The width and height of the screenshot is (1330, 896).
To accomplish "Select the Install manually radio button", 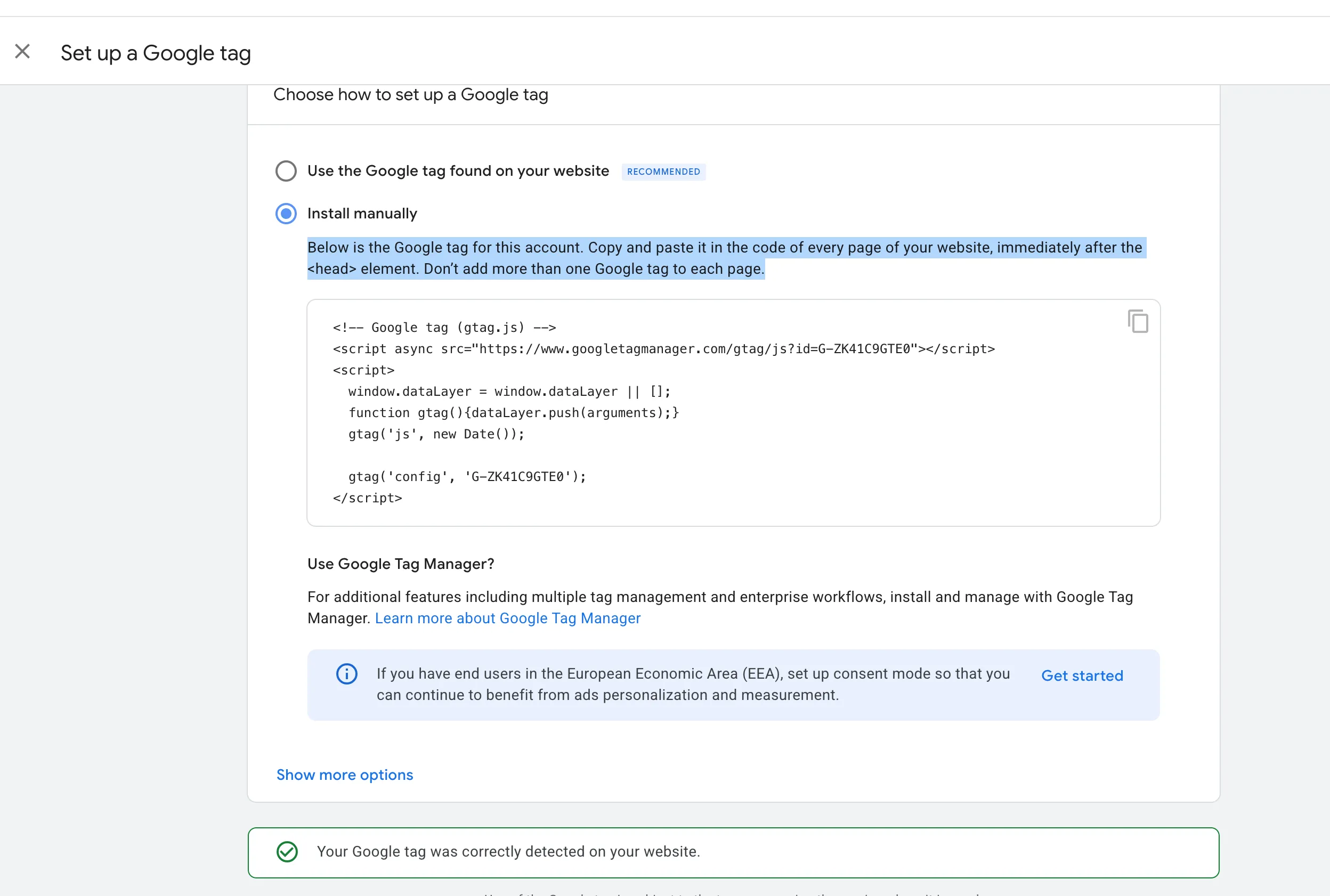I will 286,214.
